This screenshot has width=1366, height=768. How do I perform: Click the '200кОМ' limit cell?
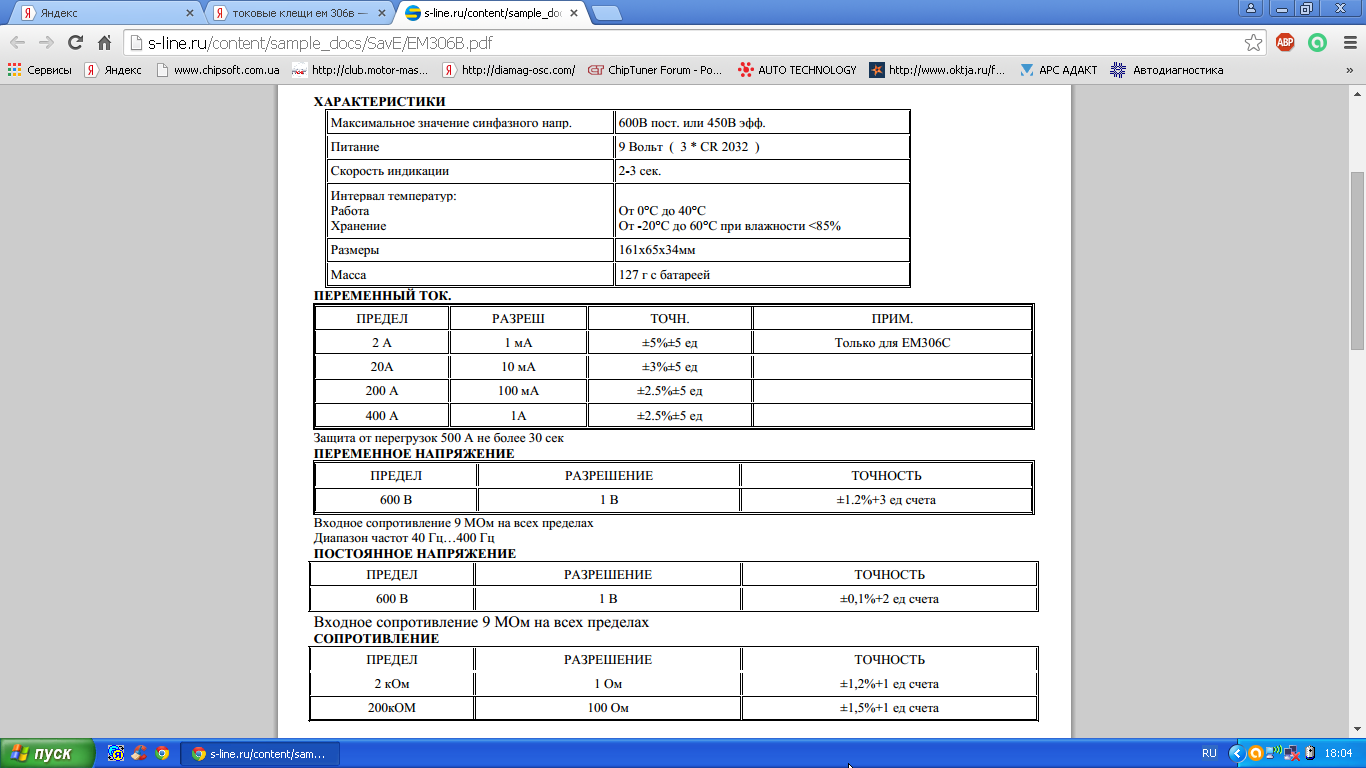[392, 708]
